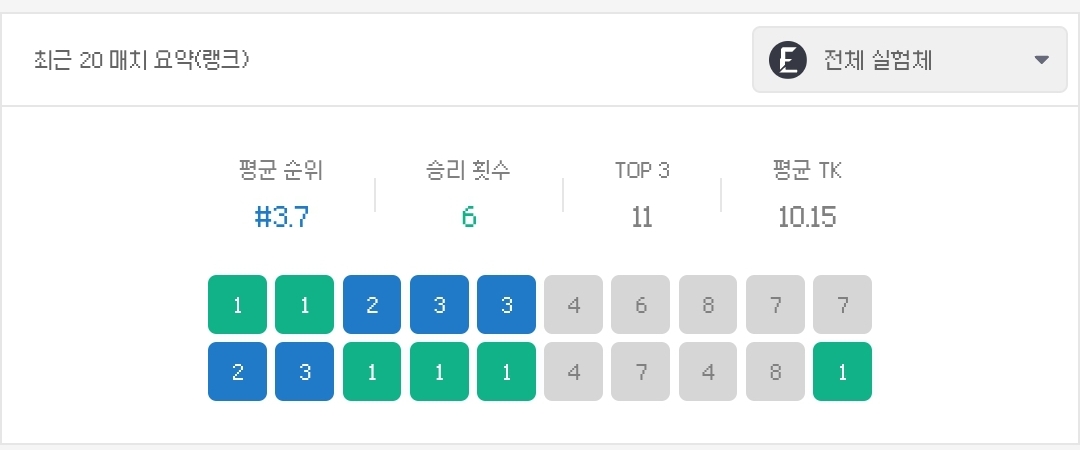Click the round E logo icon
1080x450 pixels.
(787, 60)
